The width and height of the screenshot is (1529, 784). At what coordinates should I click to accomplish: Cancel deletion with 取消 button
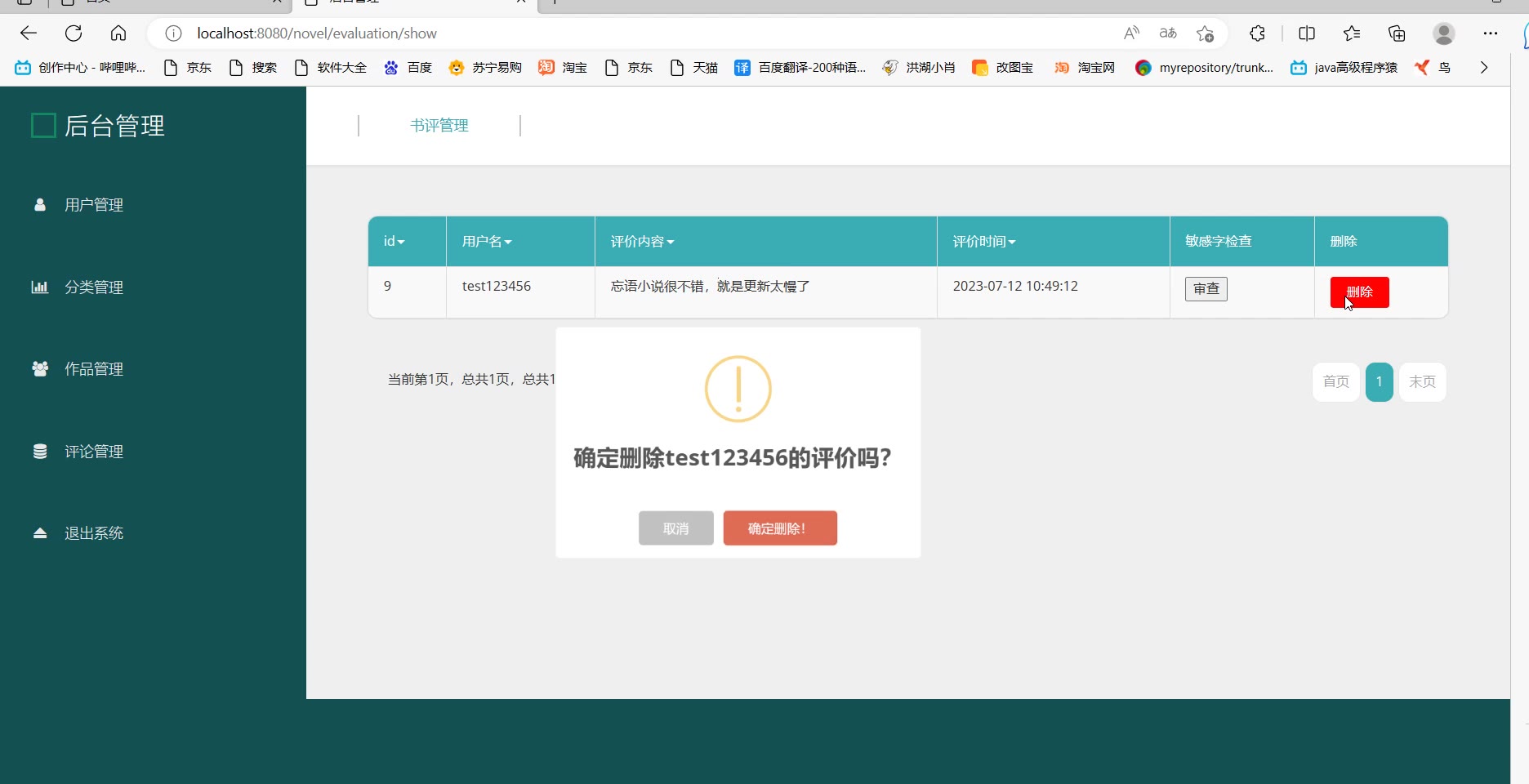tap(676, 528)
